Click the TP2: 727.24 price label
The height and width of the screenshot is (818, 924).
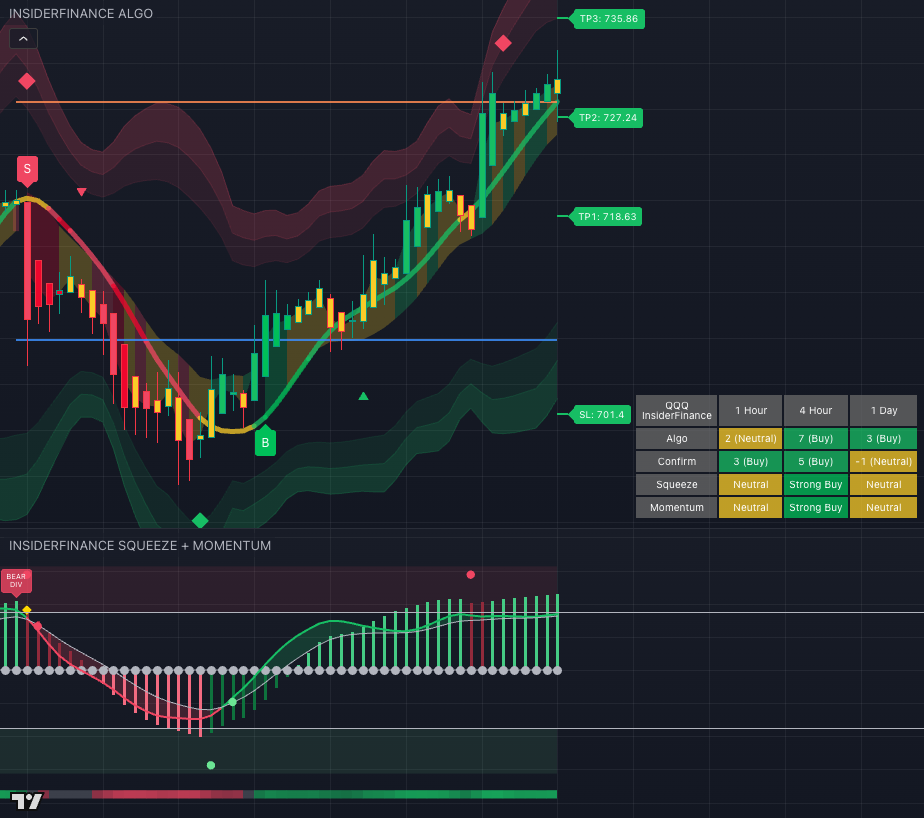coord(608,118)
